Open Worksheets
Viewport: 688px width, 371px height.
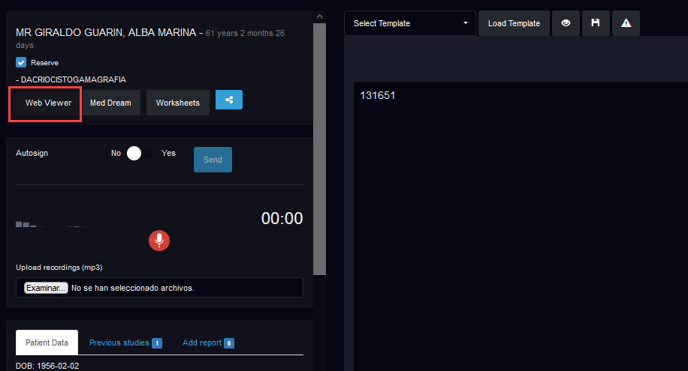pyautogui.click(x=178, y=103)
